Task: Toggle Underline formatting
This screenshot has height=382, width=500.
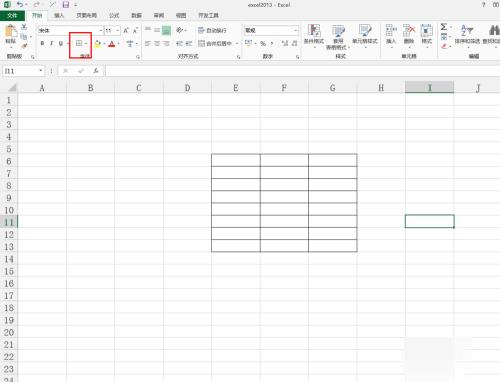Action: 61,43
